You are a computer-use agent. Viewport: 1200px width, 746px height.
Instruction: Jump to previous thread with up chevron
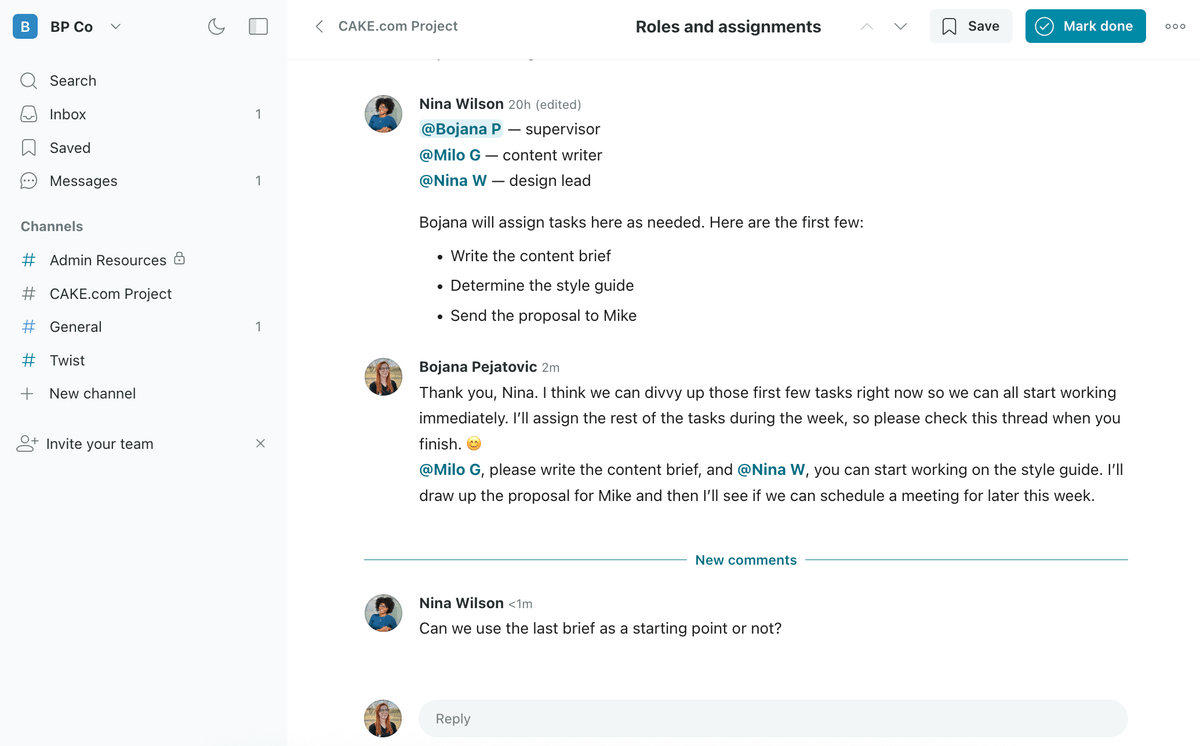point(867,27)
